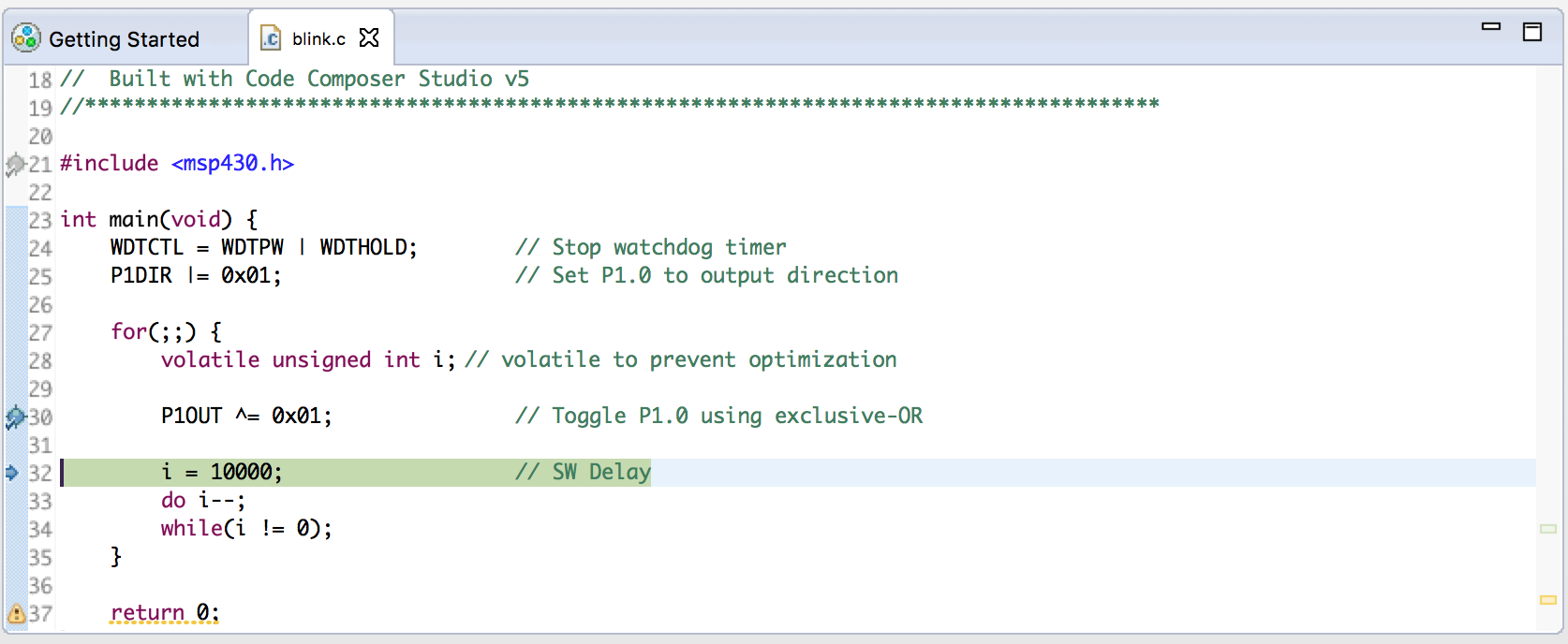This screenshot has height=644, width=1568.
Task: Click the current instruction pointer arrow at line 32
Action: tap(12, 473)
